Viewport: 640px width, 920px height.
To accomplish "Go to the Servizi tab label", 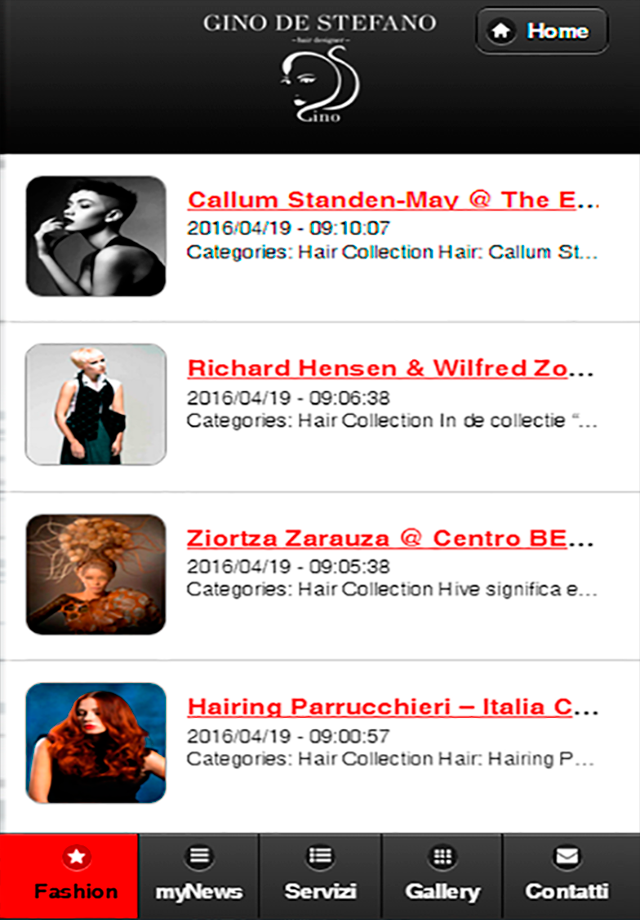I will click(320, 891).
